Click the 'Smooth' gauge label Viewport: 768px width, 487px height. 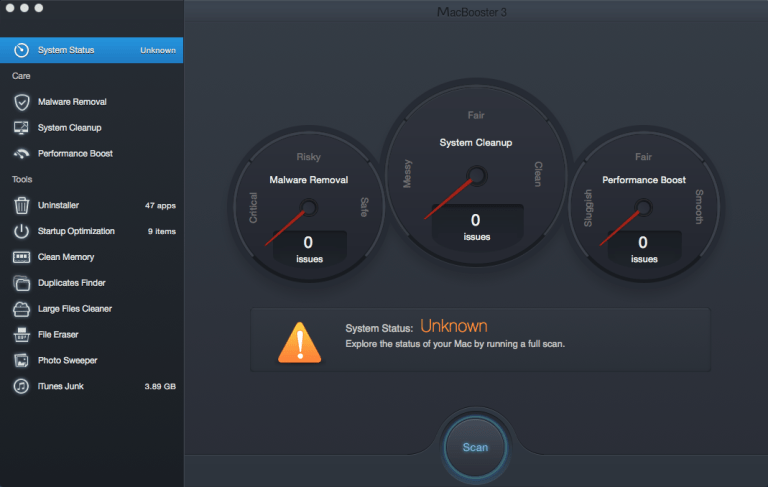click(699, 207)
